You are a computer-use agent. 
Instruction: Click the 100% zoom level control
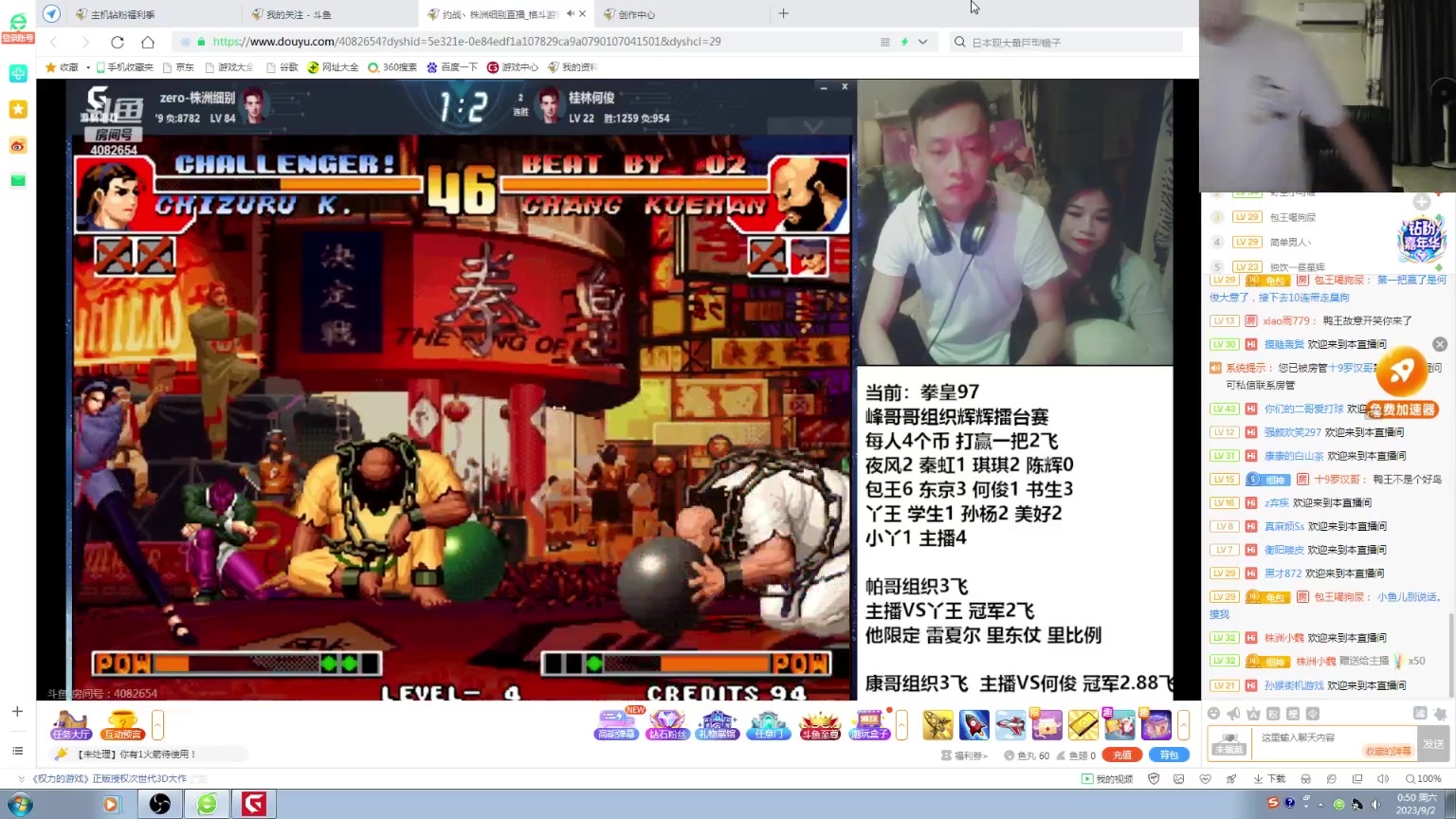click(x=1423, y=779)
